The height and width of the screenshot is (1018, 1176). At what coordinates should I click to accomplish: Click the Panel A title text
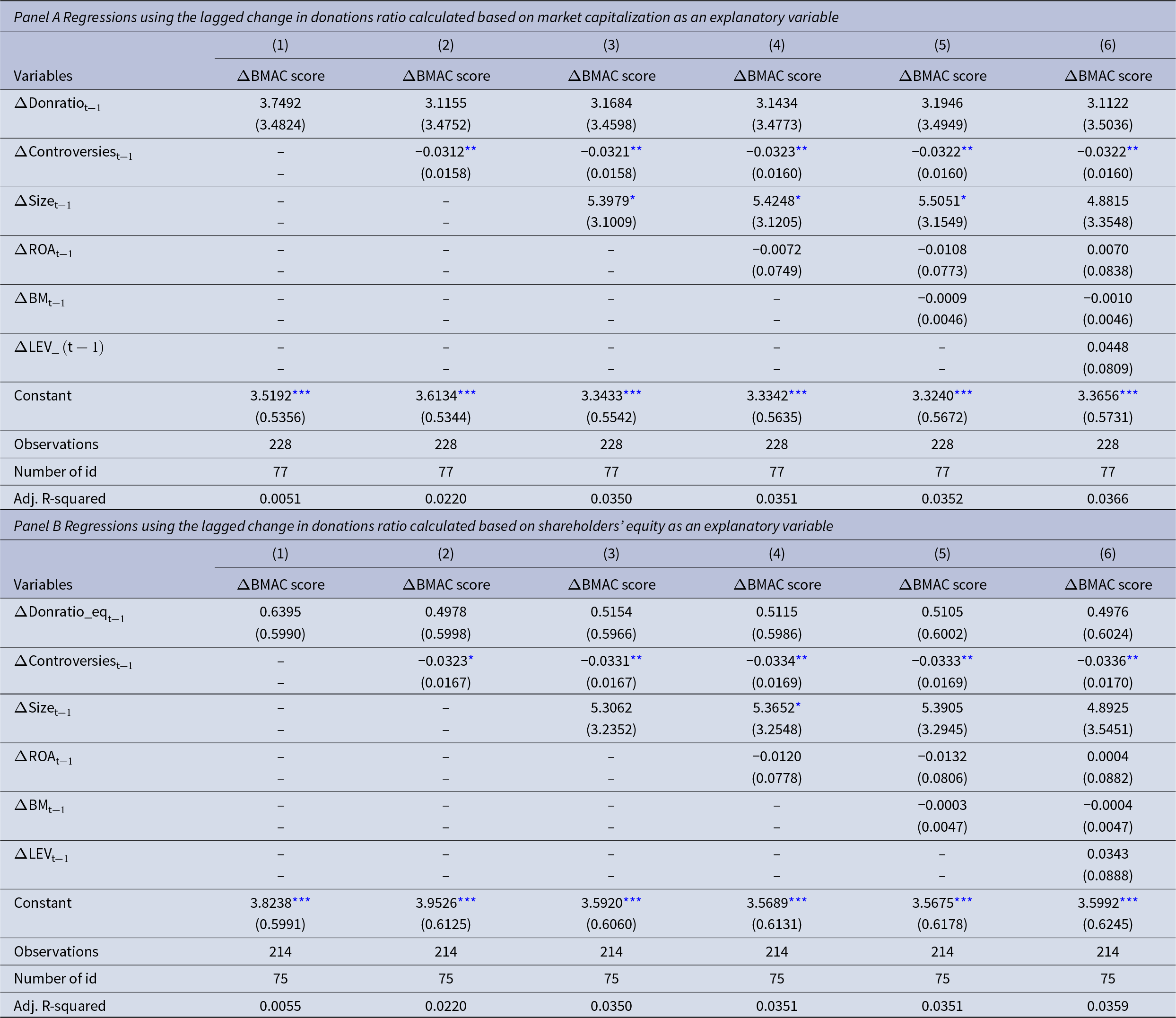[x=426, y=17]
